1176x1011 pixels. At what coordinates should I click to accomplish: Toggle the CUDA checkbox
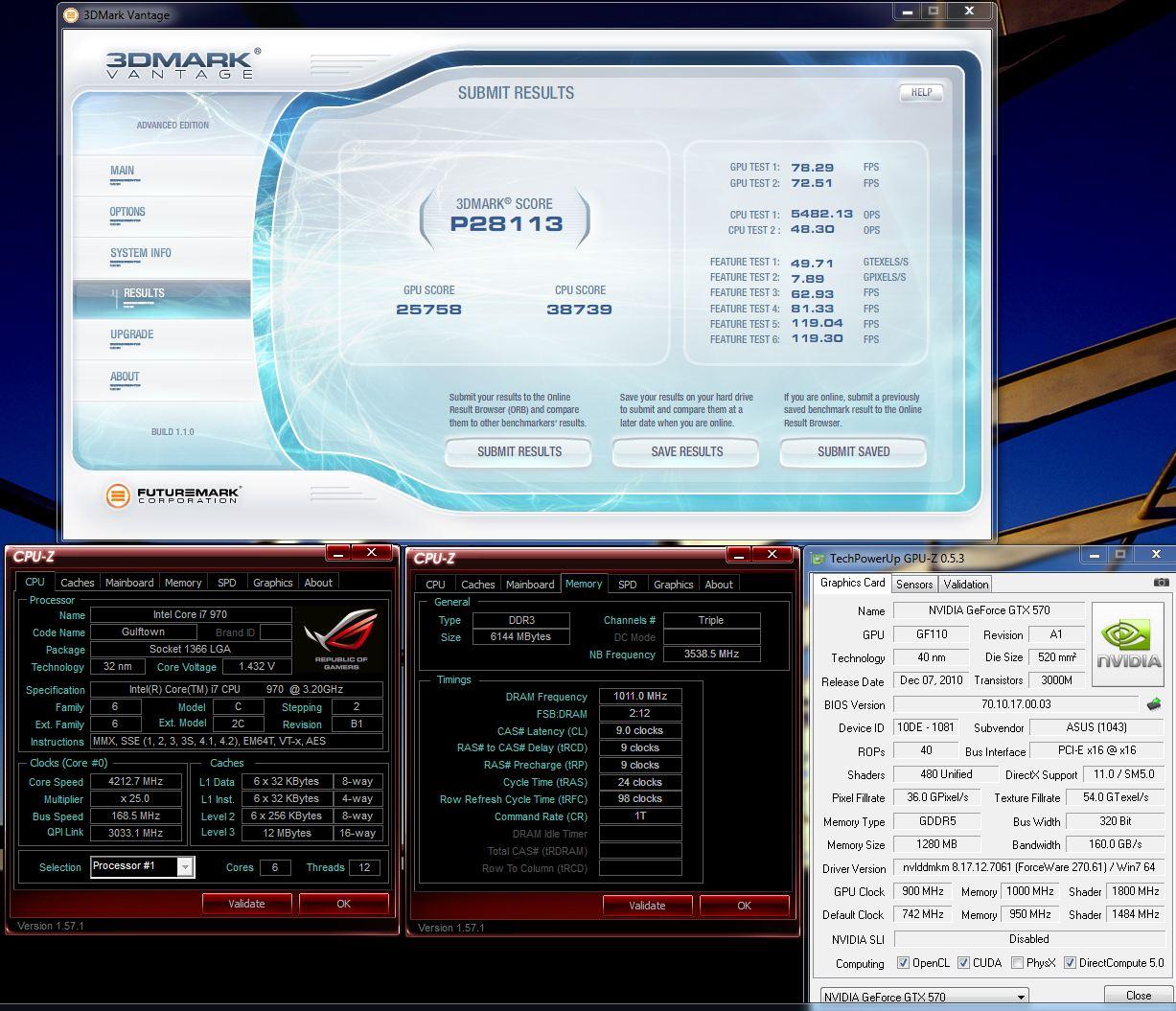[x=963, y=963]
